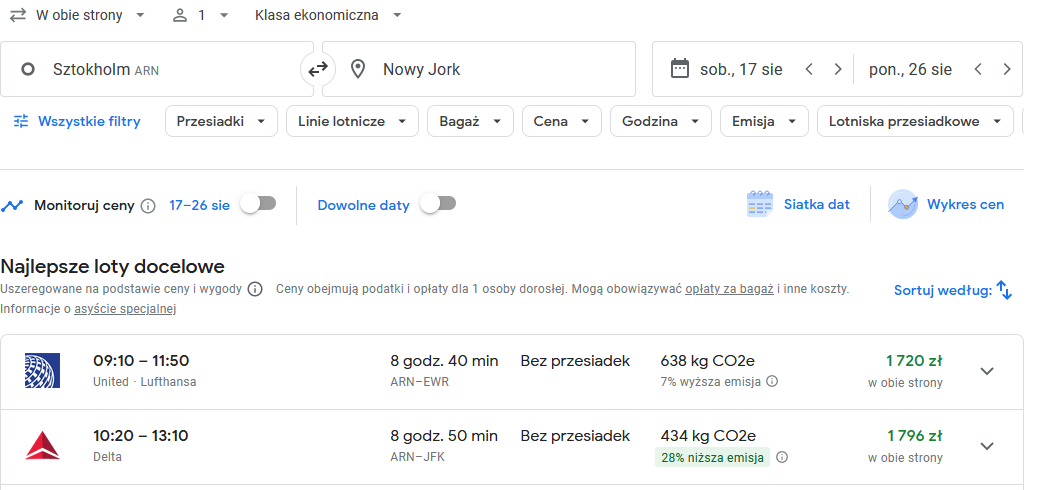This screenshot has height=490, width=1042.
Task: Open the Przesiadki filter dropdown
Action: pos(221,122)
